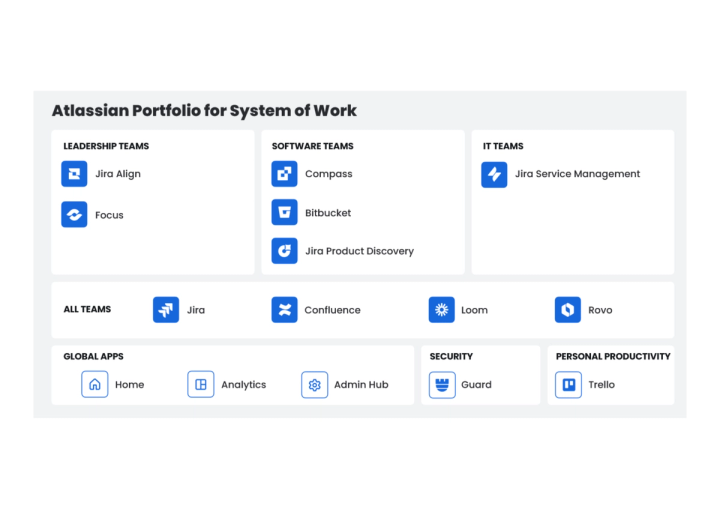Click the "Admin Hub" label

(361, 385)
